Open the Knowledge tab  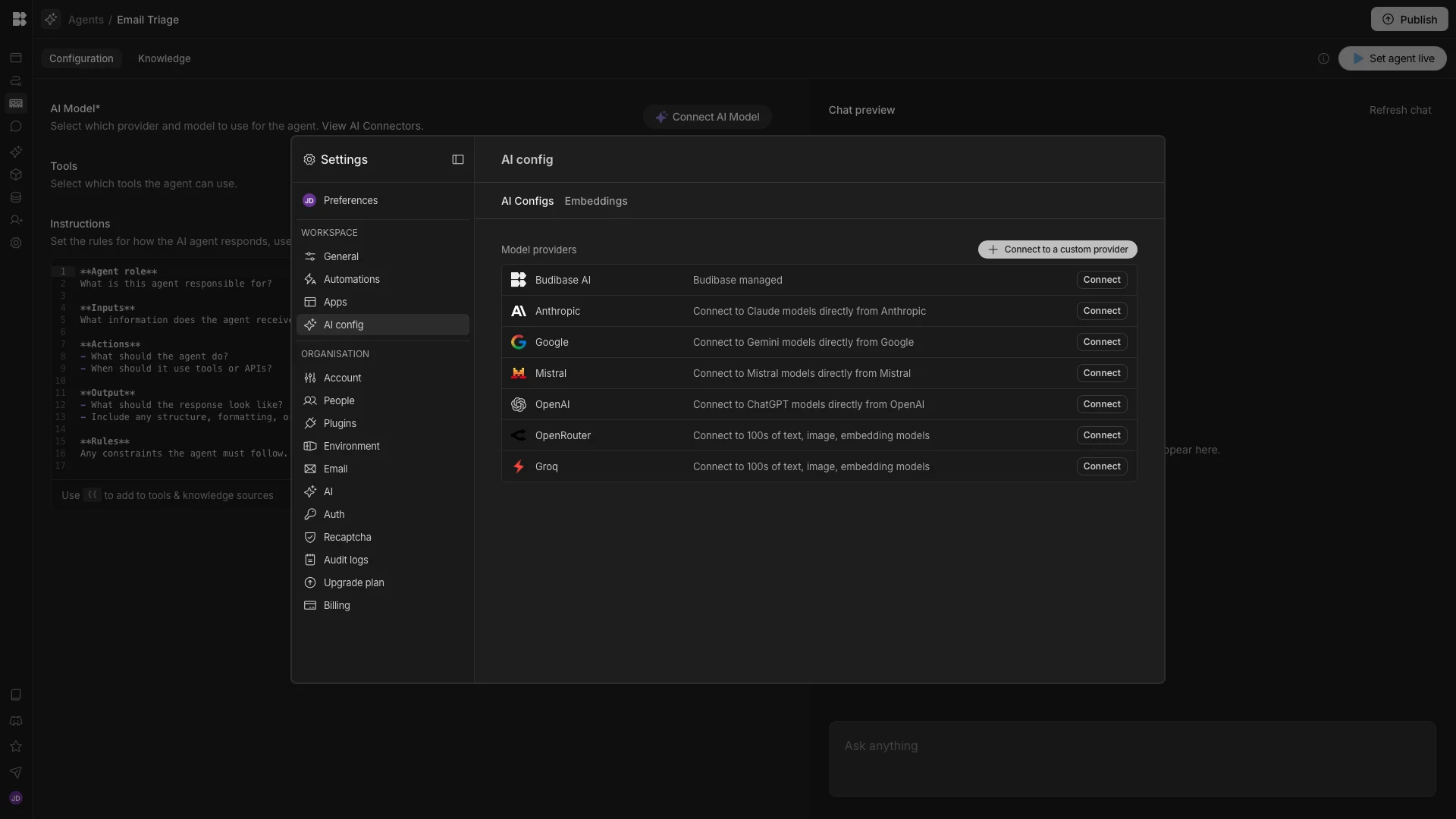pos(164,58)
